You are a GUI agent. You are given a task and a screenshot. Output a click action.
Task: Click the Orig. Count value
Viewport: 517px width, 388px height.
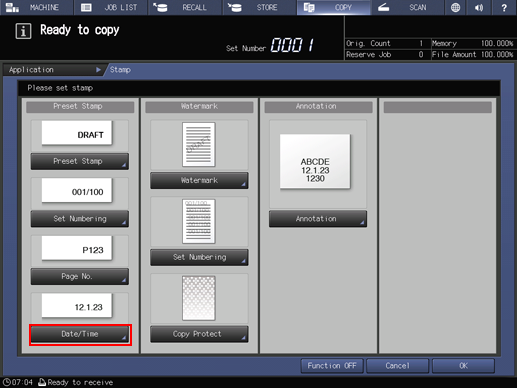click(421, 43)
